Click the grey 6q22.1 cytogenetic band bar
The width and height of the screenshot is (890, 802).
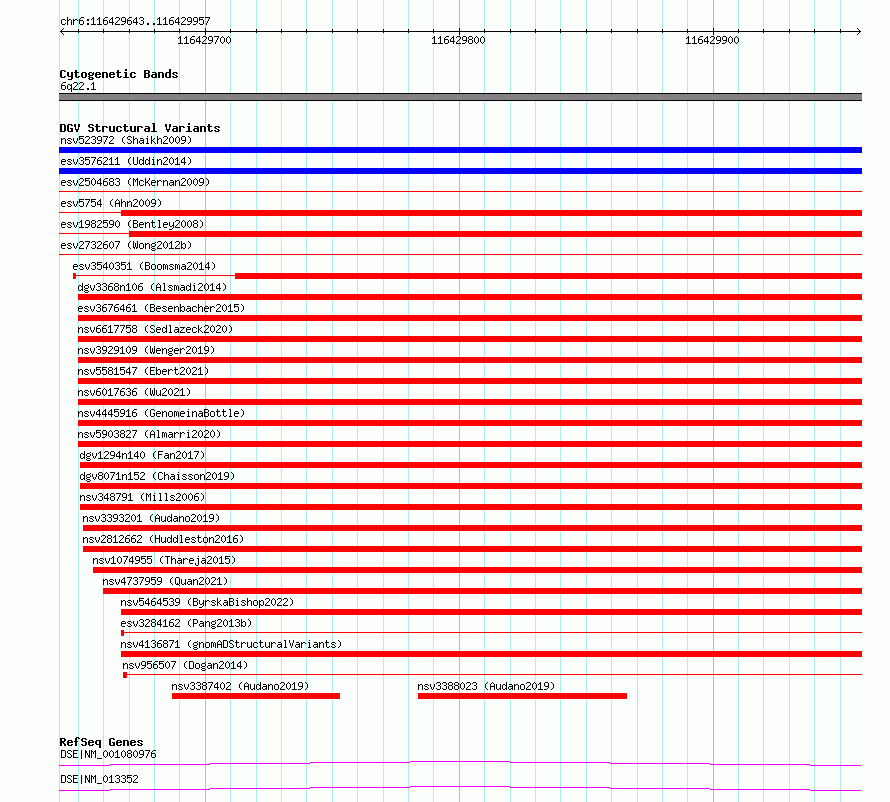click(460, 97)
